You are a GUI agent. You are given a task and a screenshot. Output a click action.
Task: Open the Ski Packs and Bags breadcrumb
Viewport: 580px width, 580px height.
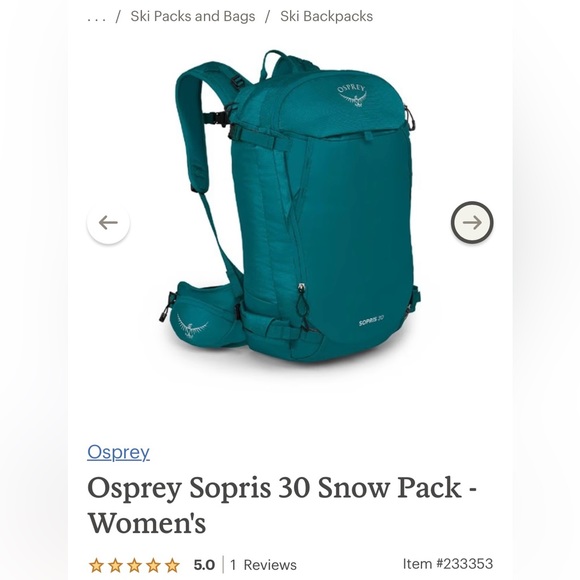click(x=193, y=16)
